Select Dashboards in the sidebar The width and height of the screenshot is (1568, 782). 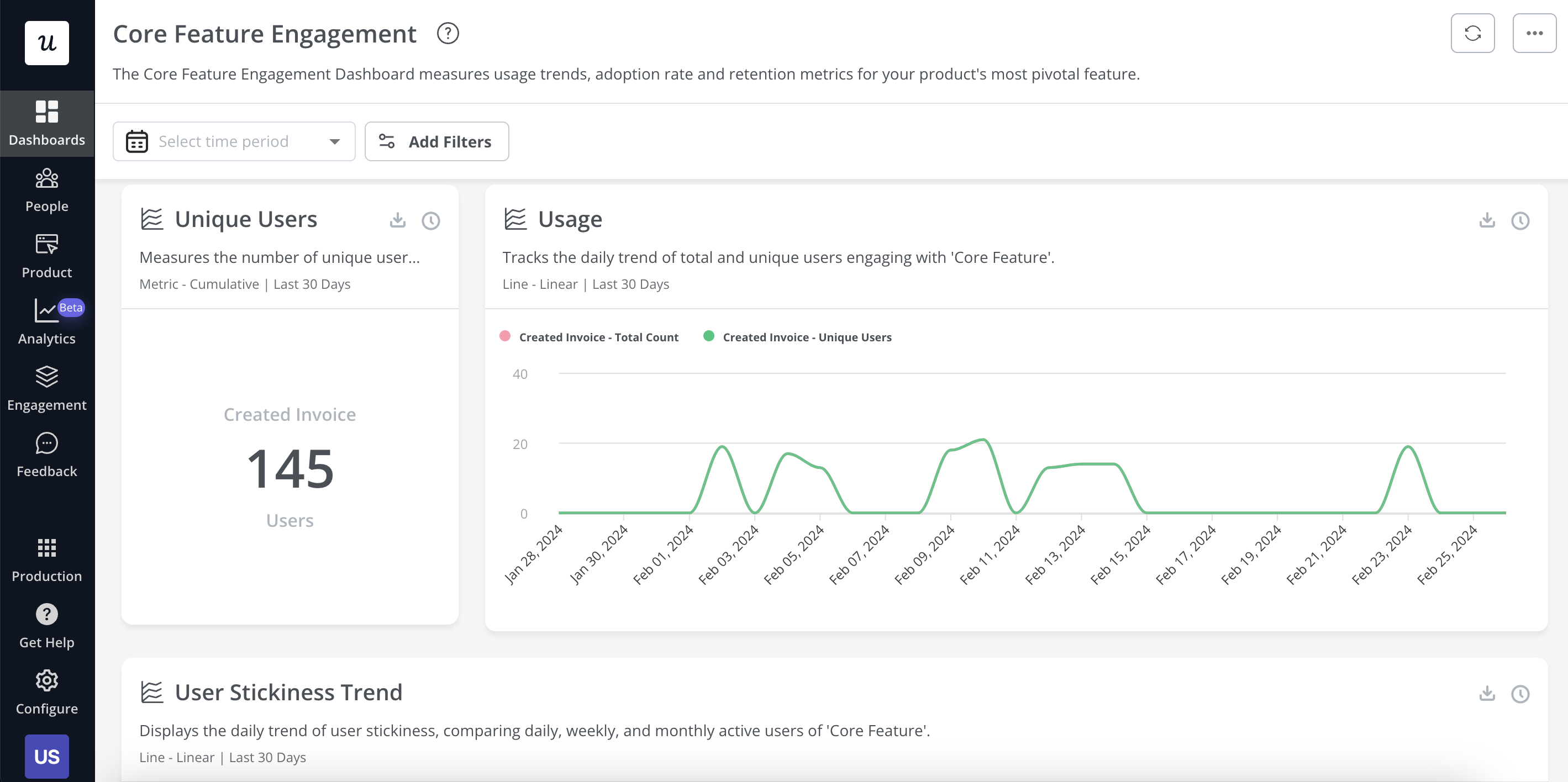coord(47,123)
